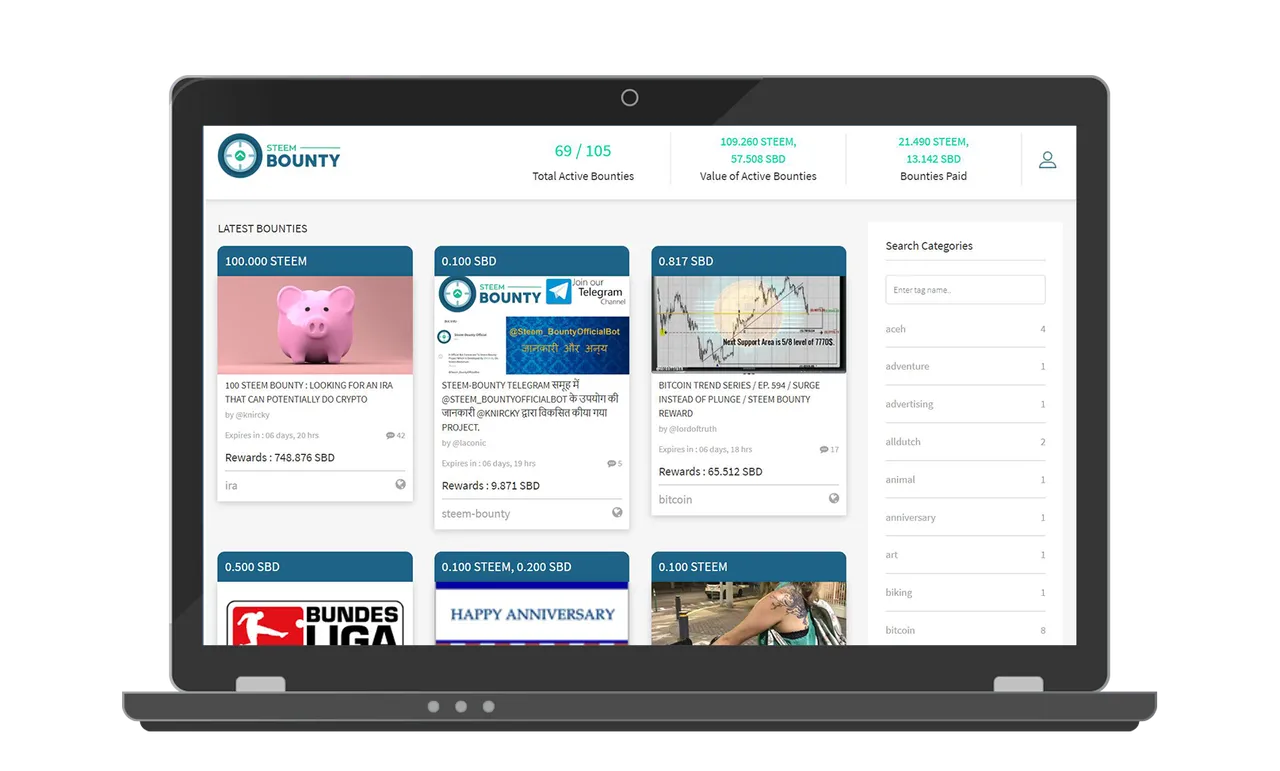
Task: Click 'Expires in : 06 days, 20 hrs'
Action: (x=272, y=436)
